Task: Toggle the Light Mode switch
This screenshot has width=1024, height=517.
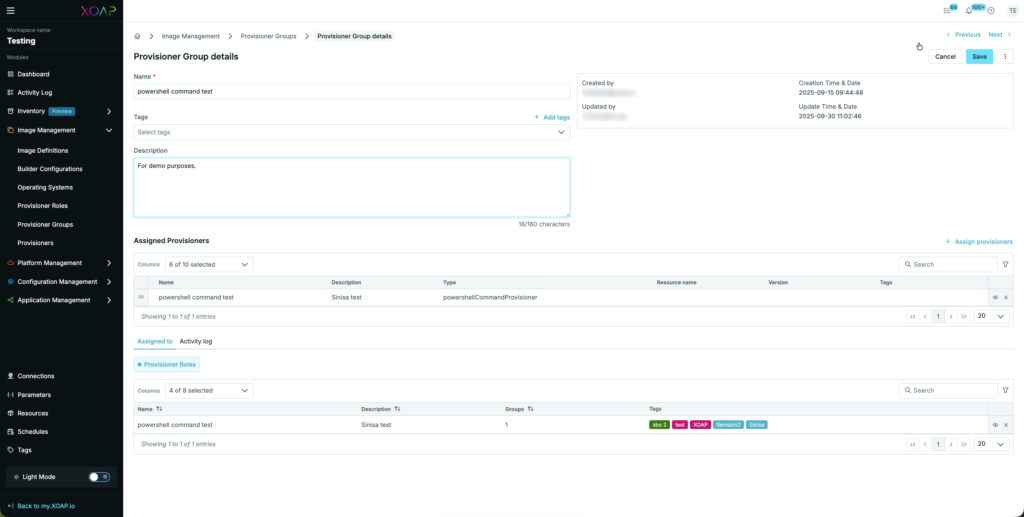Action: point(99,477)
